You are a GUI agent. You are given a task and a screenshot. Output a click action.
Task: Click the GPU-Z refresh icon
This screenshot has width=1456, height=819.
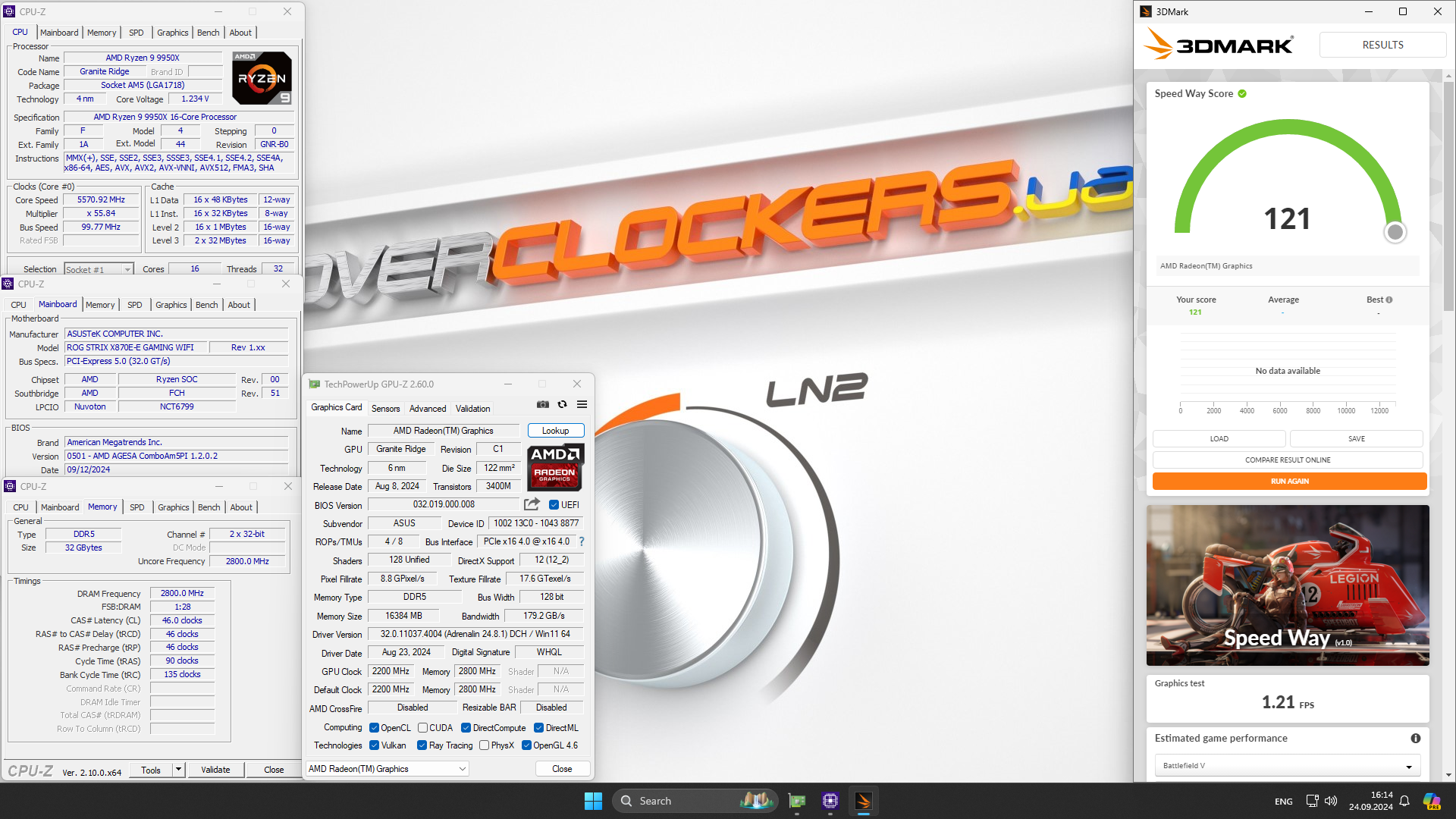[x=563, y=405]
